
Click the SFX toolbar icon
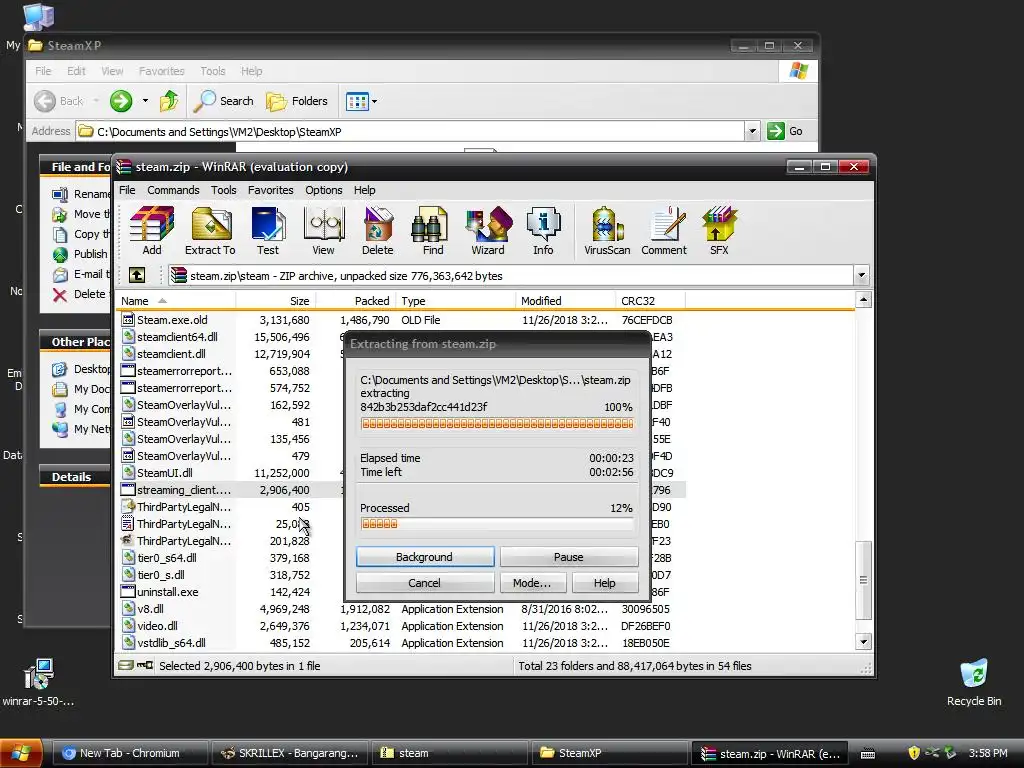click(719, 231)
